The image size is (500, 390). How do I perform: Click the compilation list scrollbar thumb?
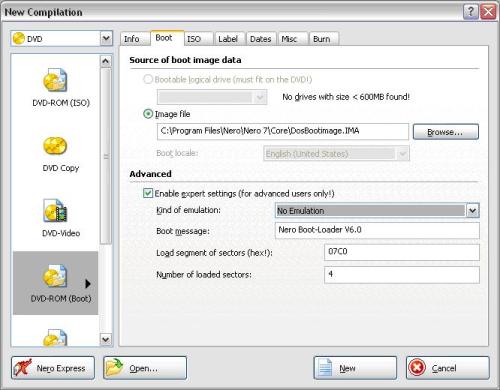click(106, 156)
